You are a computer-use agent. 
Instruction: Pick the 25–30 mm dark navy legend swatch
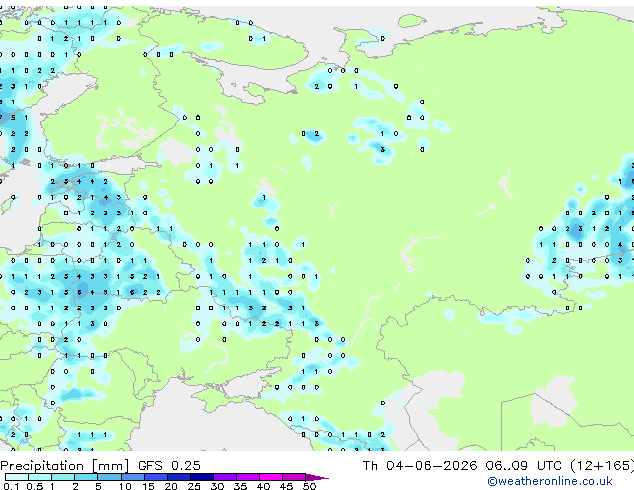[x=202, y=477]
